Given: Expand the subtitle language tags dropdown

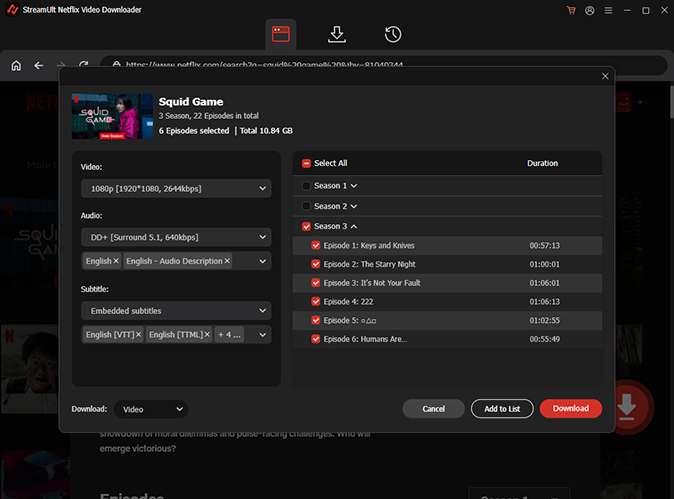Looking at the screenshot, I should click(x=262, y=334).
